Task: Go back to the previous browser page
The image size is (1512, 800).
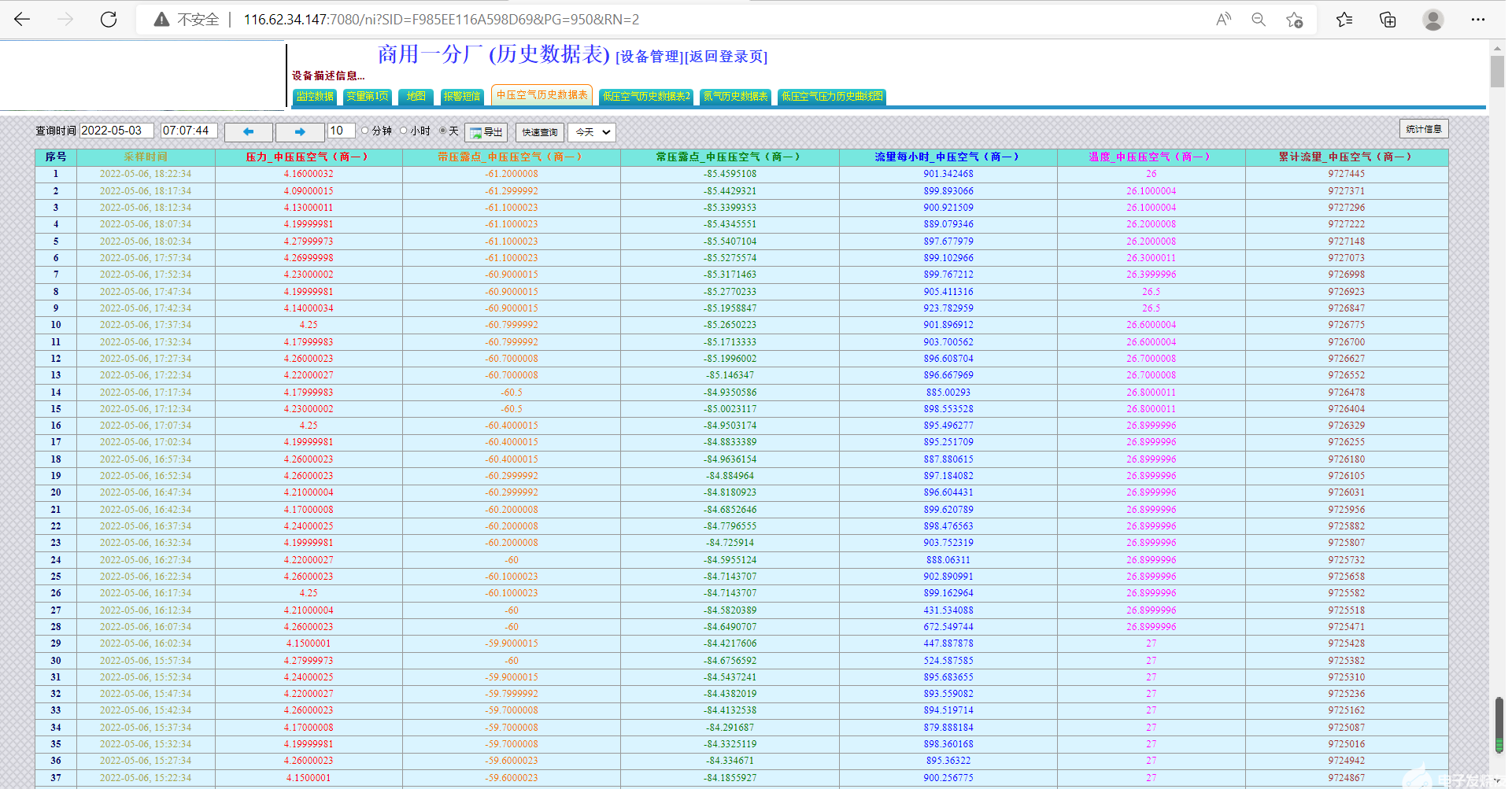Action: (22, 20)
